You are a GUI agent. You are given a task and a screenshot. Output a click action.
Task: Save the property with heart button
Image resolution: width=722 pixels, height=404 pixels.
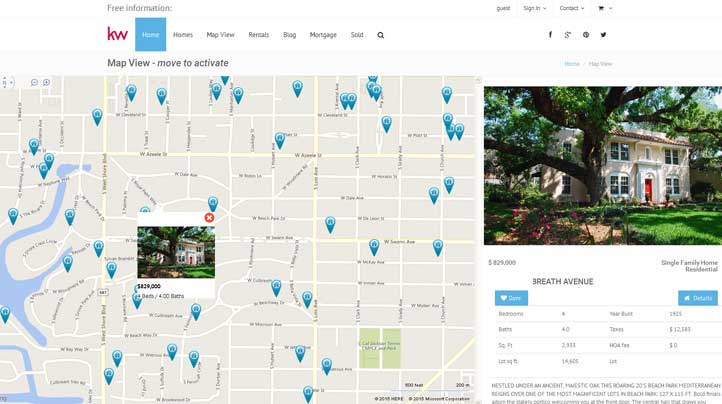point(511,298)
